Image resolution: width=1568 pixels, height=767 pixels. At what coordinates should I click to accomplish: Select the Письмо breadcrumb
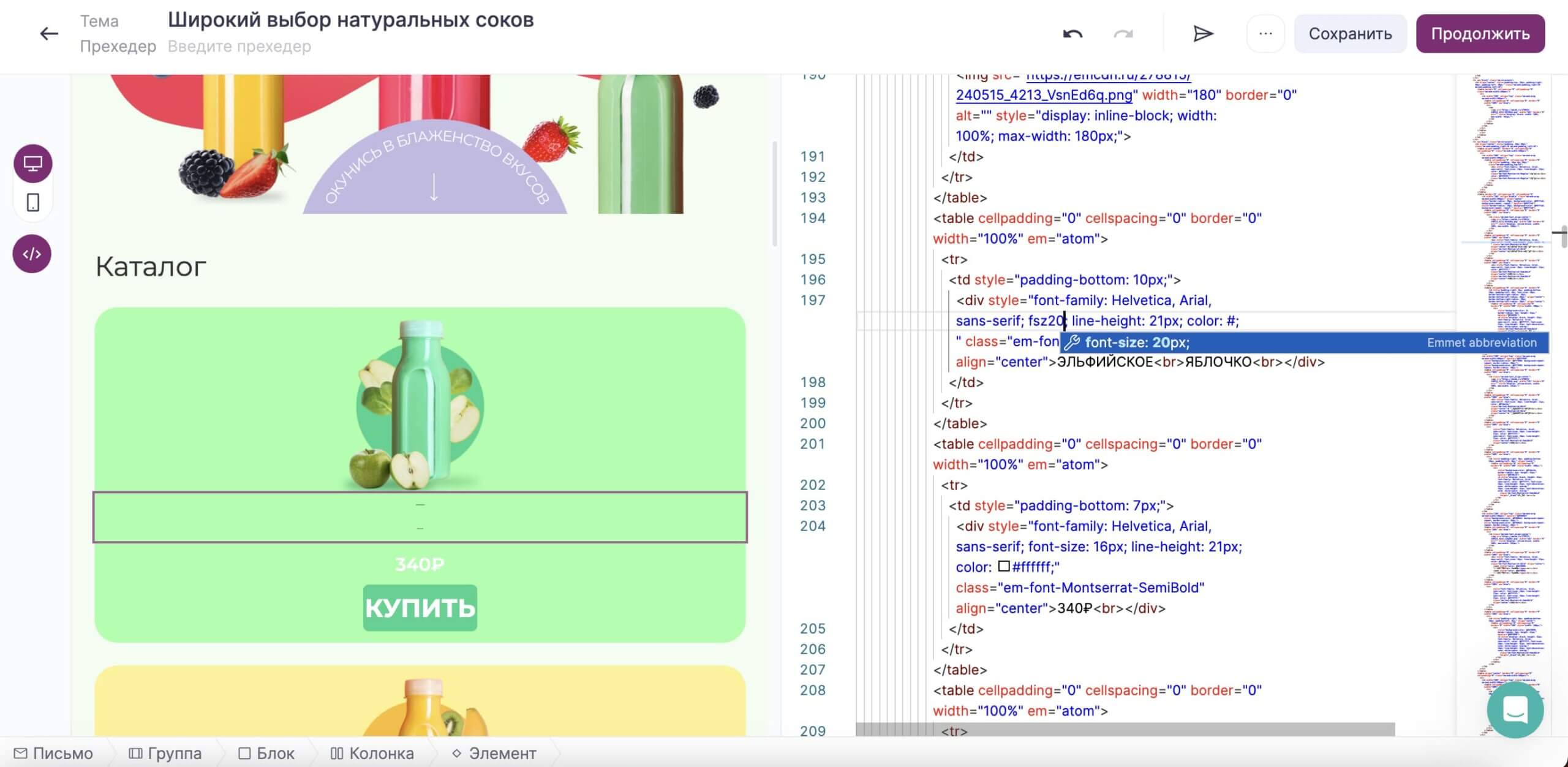pyautogui.click(x=54, y=753)
